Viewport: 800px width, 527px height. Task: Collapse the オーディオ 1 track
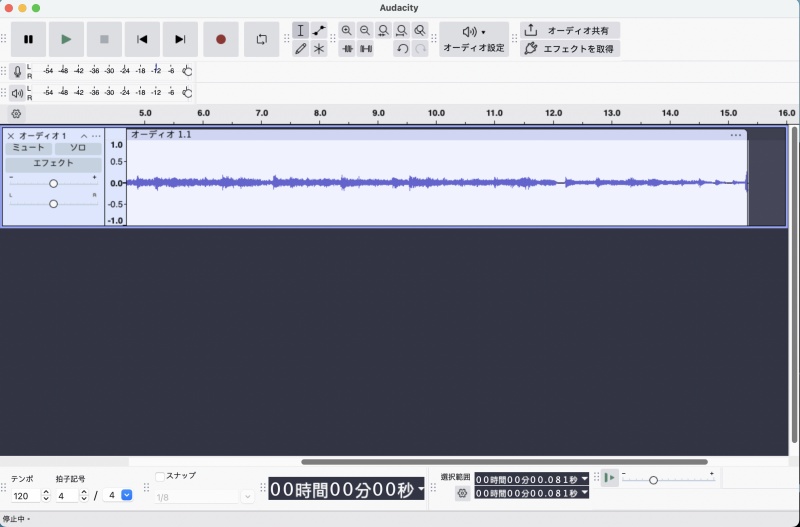point(84,136)
